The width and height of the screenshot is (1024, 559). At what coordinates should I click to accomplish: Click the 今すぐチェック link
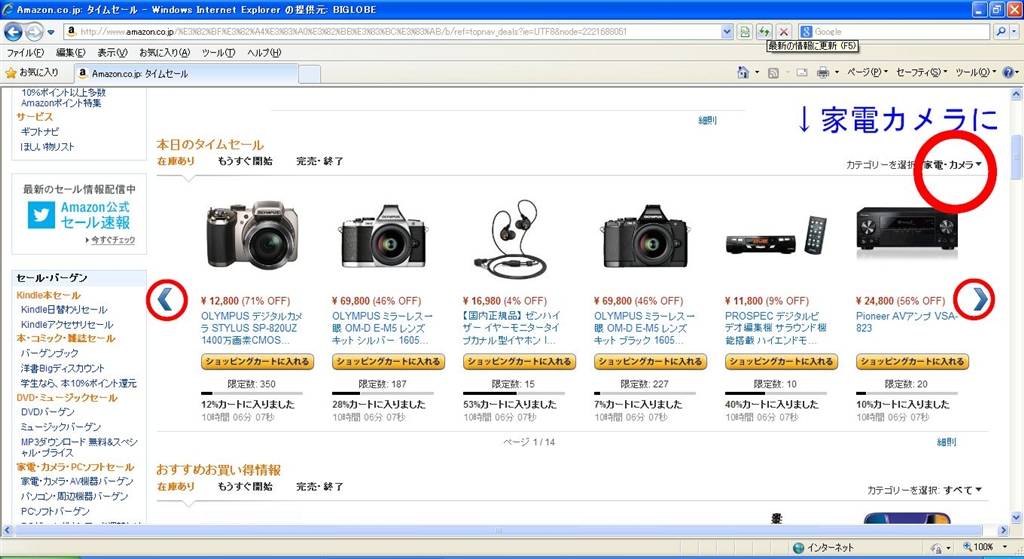(x=113, y=240)
